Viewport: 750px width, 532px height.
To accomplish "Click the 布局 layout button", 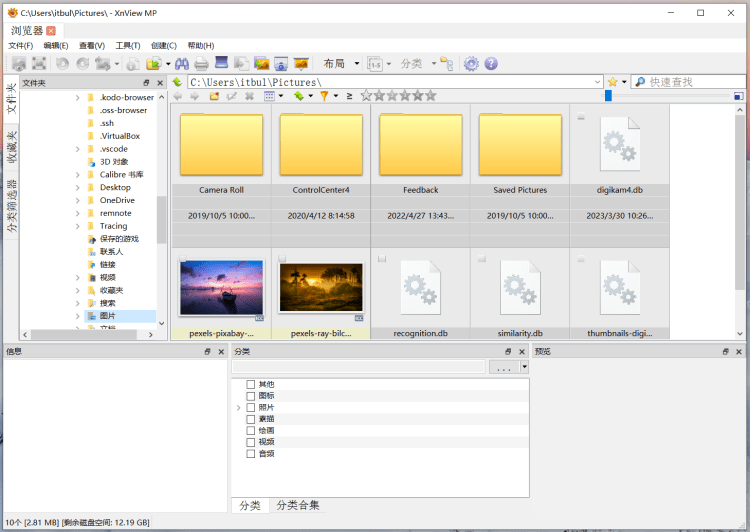I will click(x=334, y=64).
